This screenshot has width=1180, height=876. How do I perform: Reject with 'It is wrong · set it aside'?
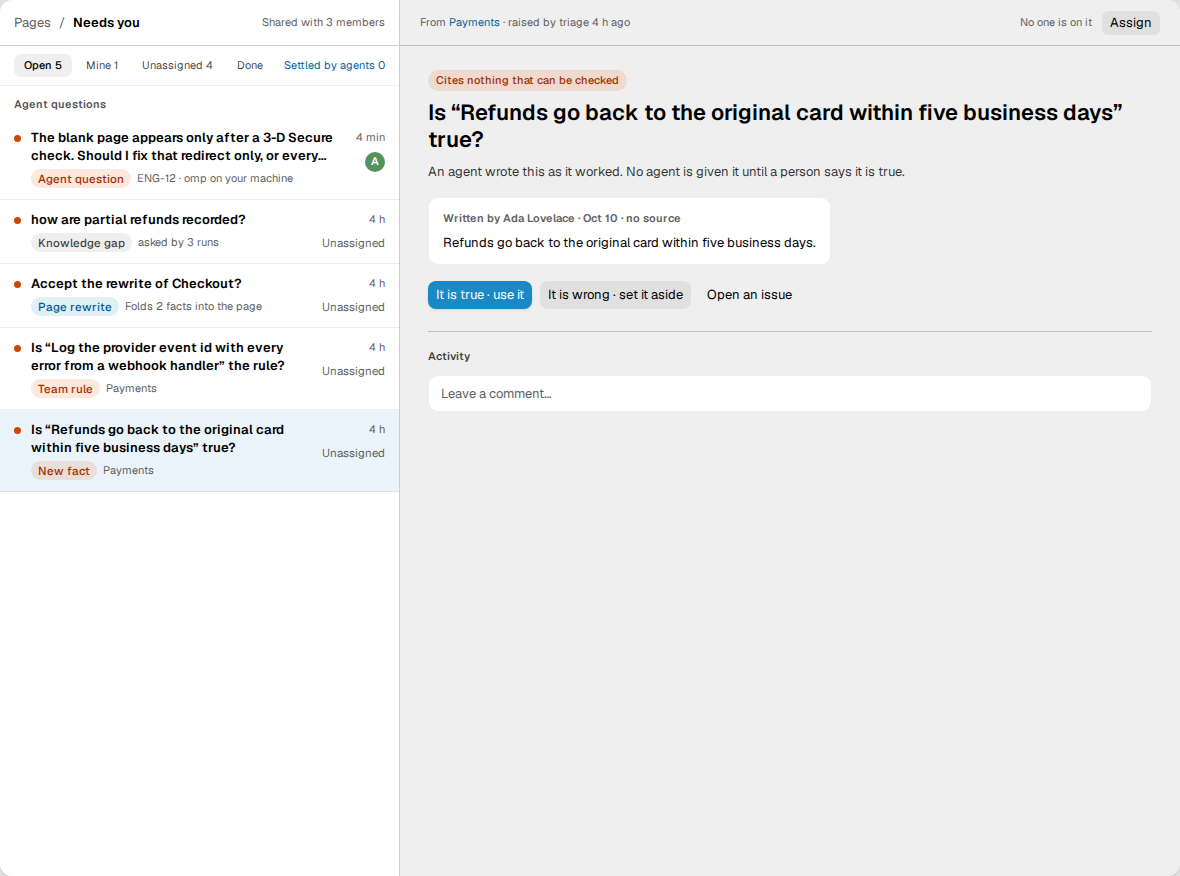[x=616, y=295]
